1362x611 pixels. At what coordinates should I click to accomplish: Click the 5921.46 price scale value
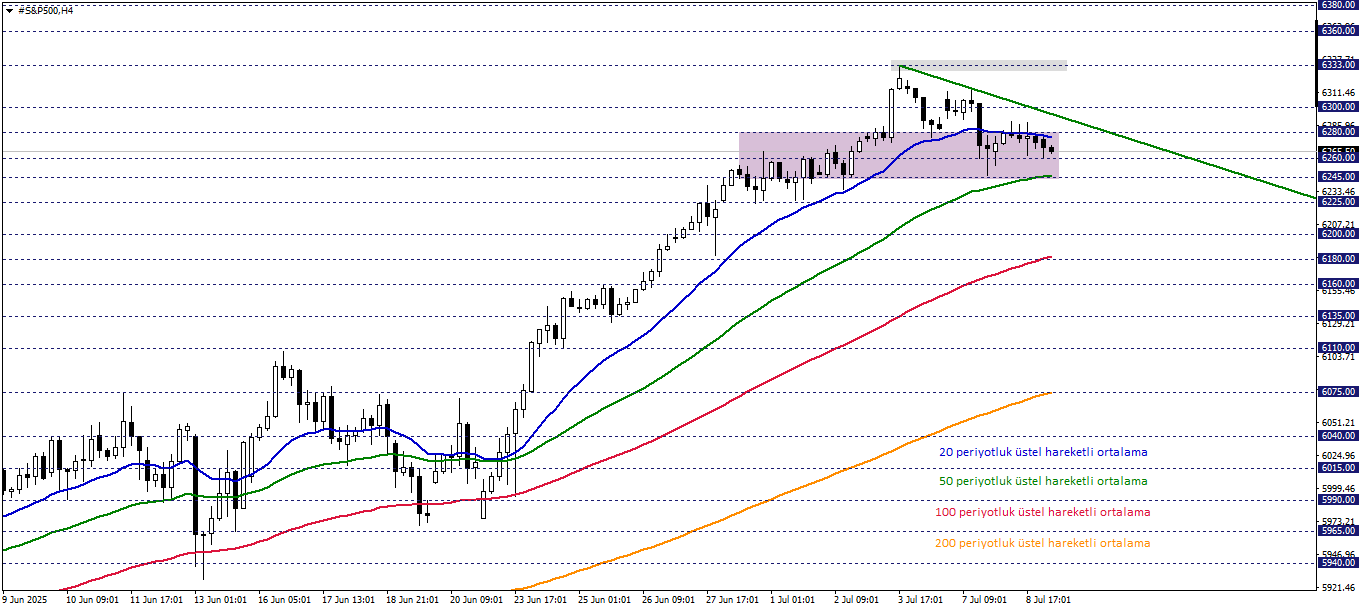[x=1338, y=587]
